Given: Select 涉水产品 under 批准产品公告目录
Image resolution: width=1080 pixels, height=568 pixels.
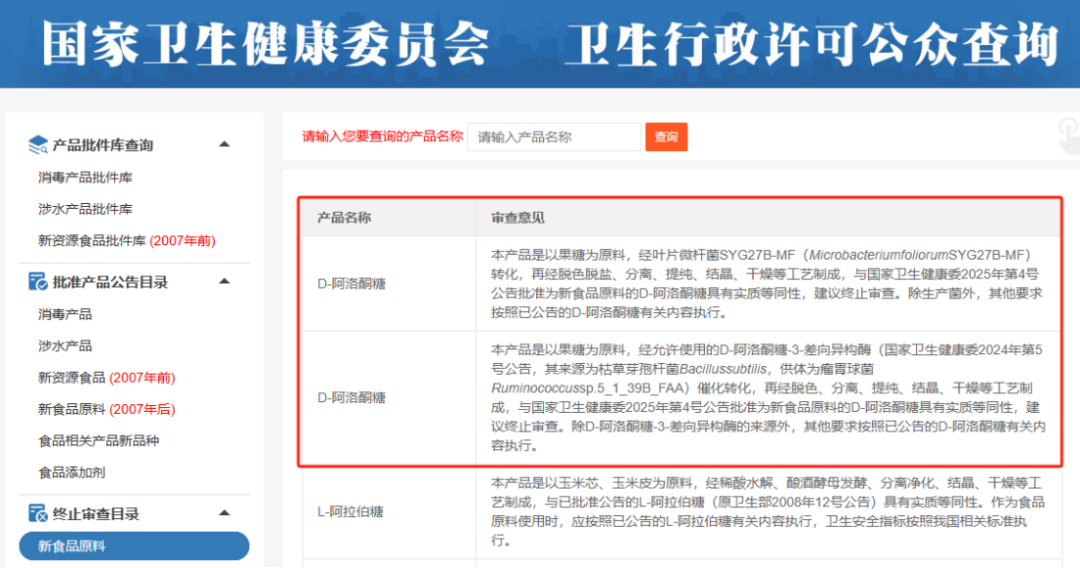Looking at the screenshot, I should 65,346.
